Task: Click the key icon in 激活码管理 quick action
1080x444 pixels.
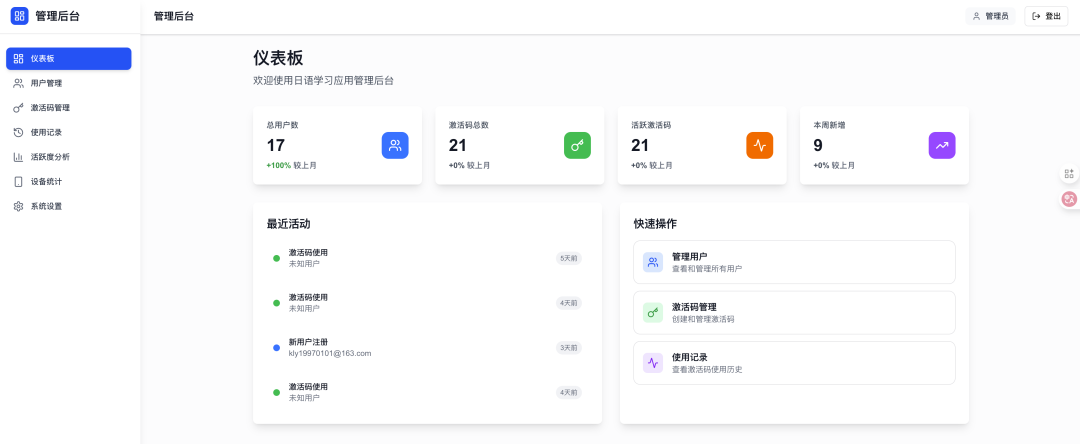Action: click(x=653, y=313)
